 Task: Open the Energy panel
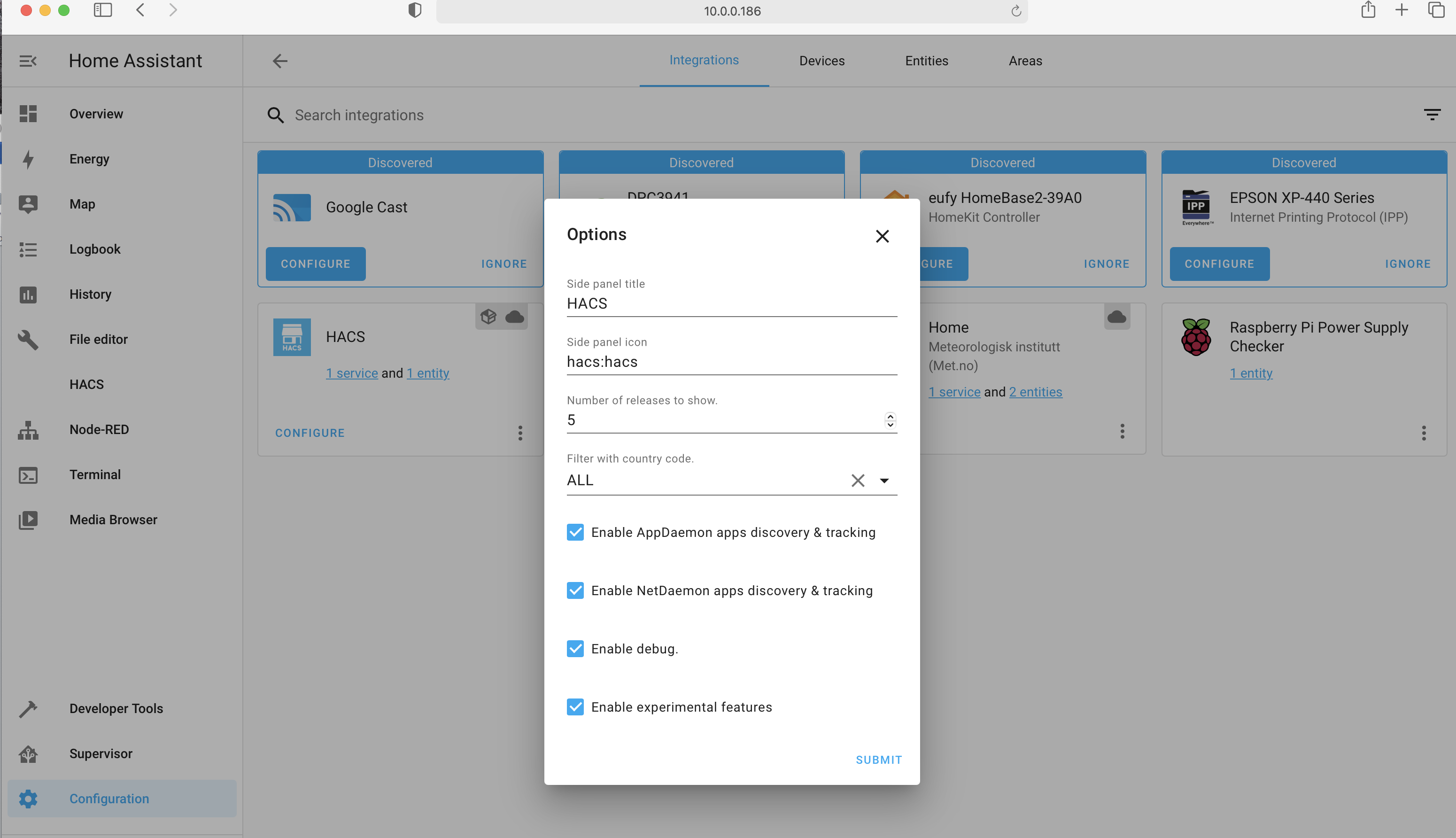pos(89,159)
